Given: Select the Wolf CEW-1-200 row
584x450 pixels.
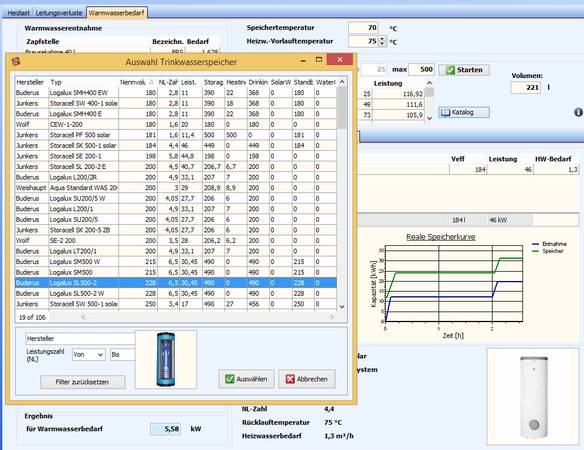Looking at the screenshot, I should tap(176, 124).
